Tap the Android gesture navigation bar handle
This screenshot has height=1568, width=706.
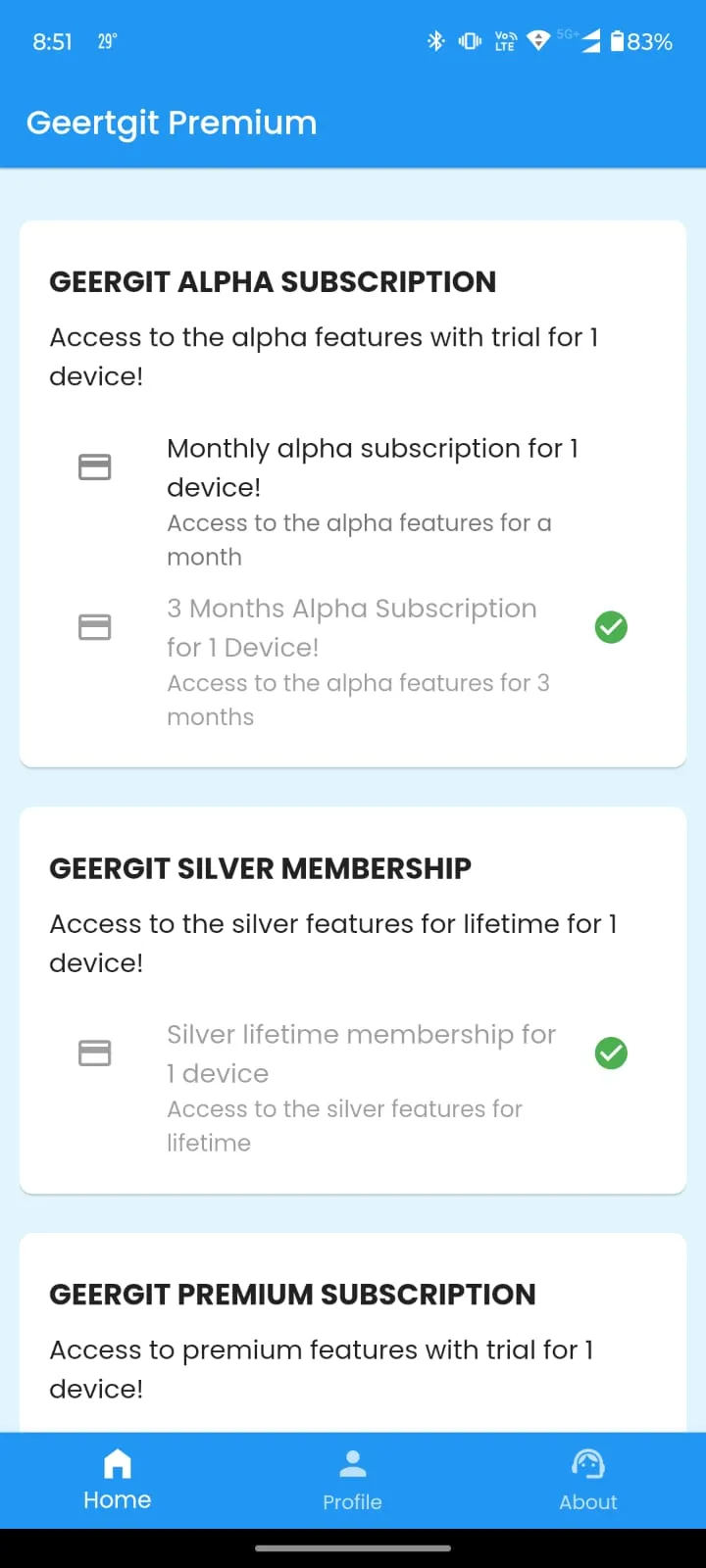[x=353, y=1548]
